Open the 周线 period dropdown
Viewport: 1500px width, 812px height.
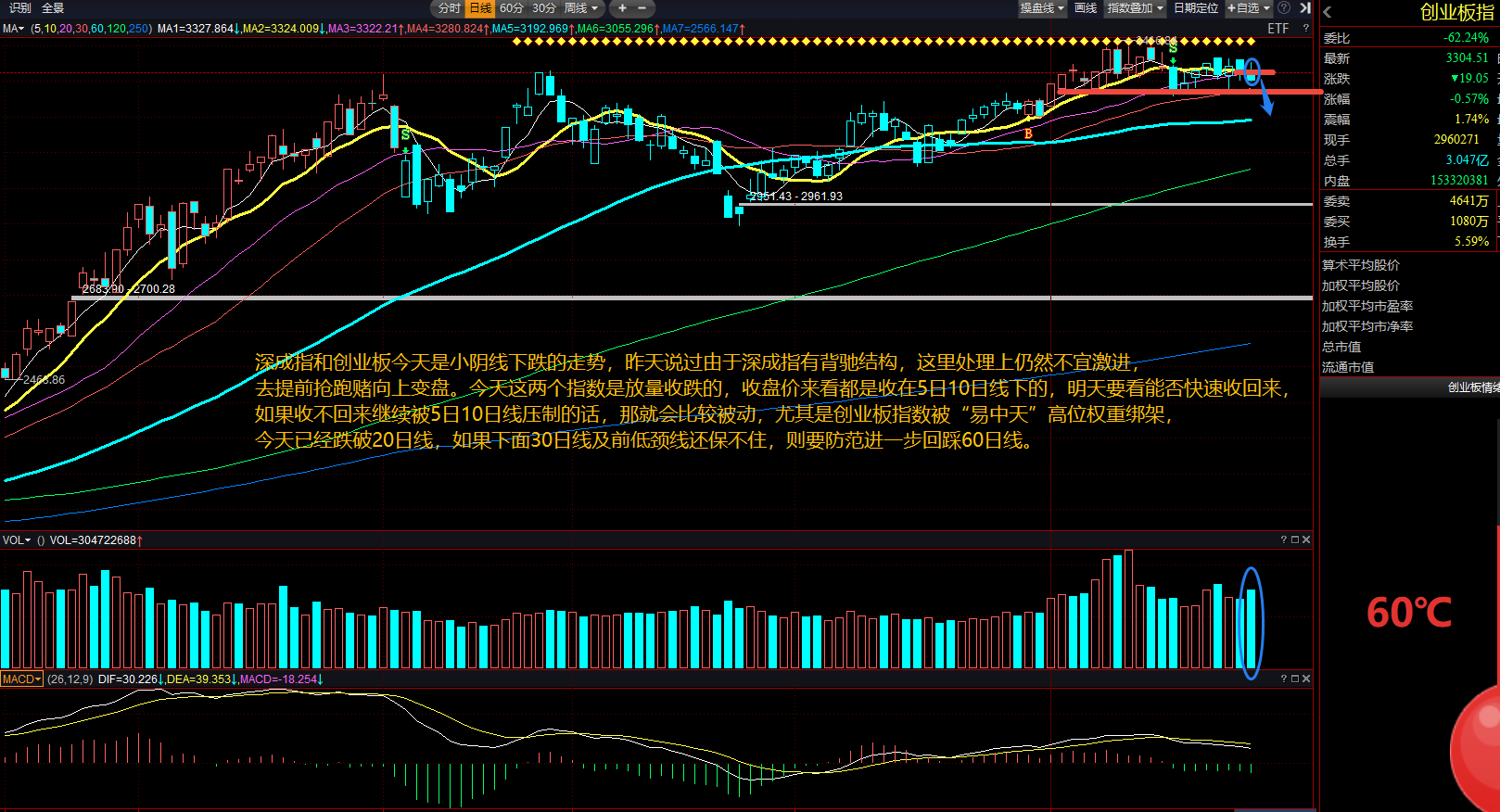tap(581, 8)
